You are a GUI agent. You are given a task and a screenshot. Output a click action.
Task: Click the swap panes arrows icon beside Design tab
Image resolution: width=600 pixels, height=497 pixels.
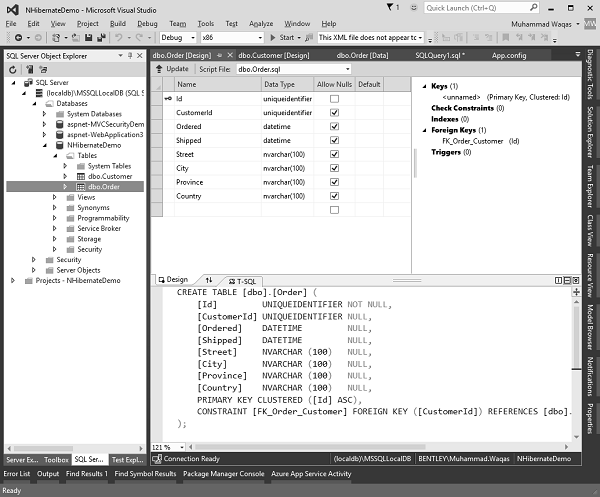(209, 280)
